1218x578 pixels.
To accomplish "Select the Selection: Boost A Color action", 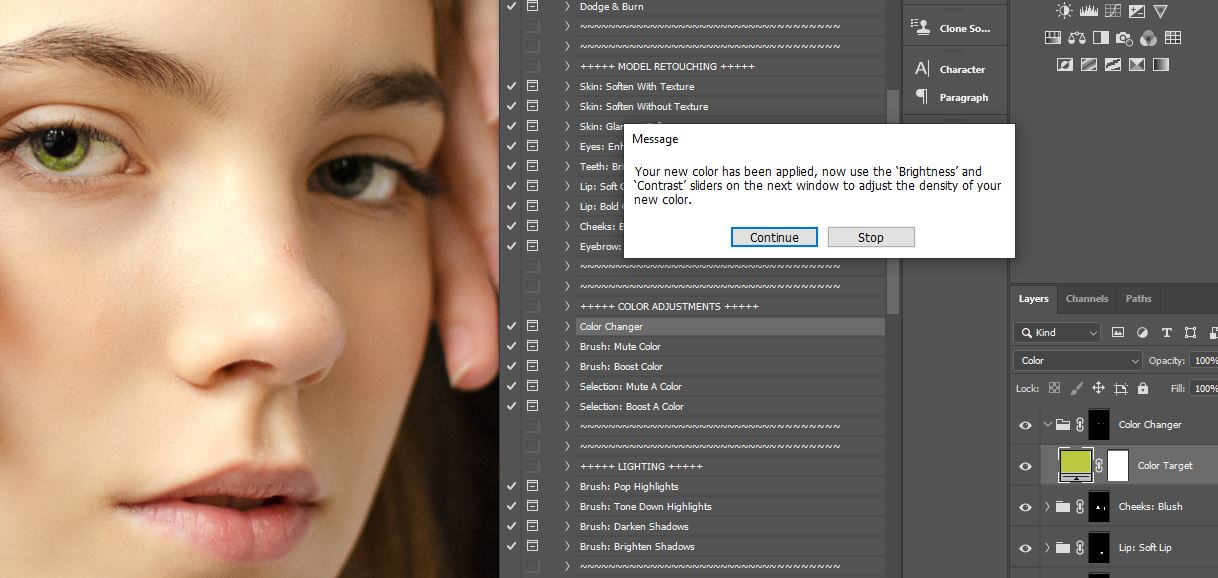I will [x=631, y=407].
